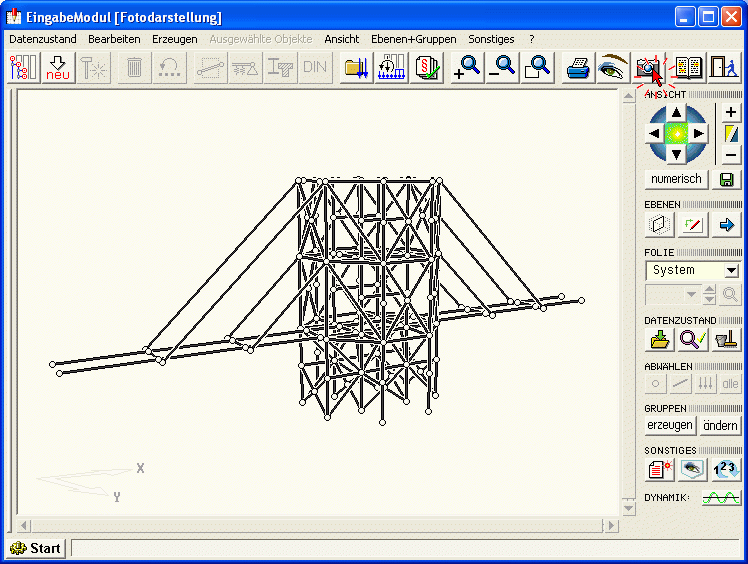Click the bucket and broom clean-up icon
The width and height of the screenshot is (748, 564).
coord(726,340)
